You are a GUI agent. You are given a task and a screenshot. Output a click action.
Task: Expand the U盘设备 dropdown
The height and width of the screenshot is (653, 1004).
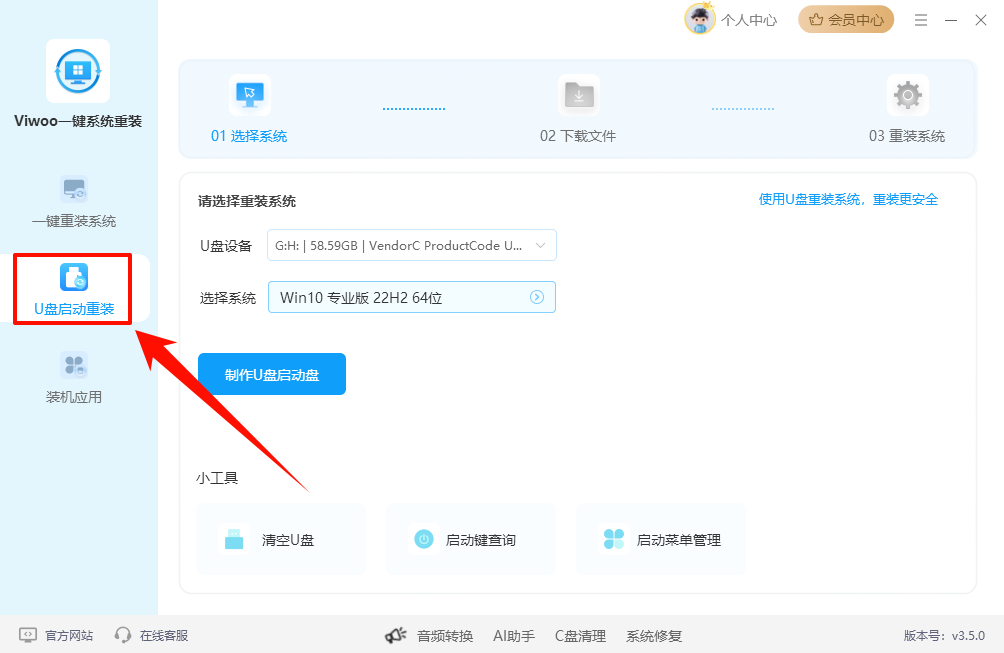pyautogui.click(x=412, y=245)
